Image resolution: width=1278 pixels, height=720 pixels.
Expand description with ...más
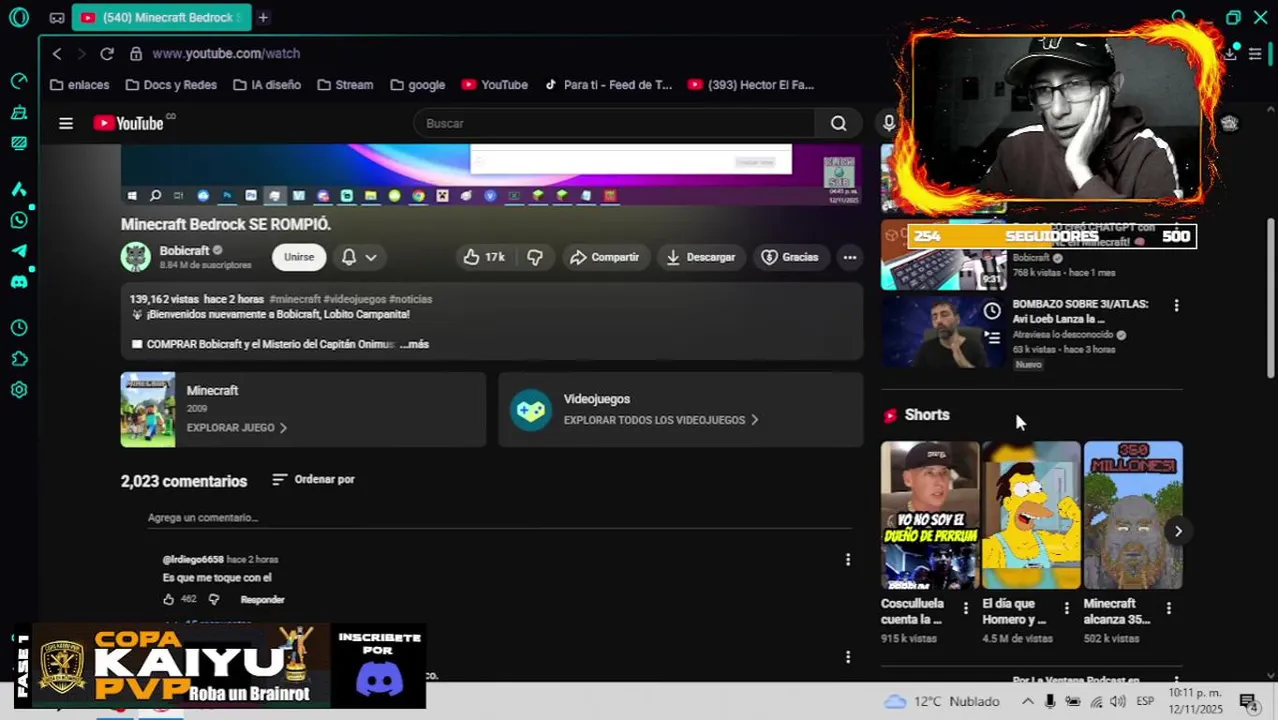(x=414, y=344)
